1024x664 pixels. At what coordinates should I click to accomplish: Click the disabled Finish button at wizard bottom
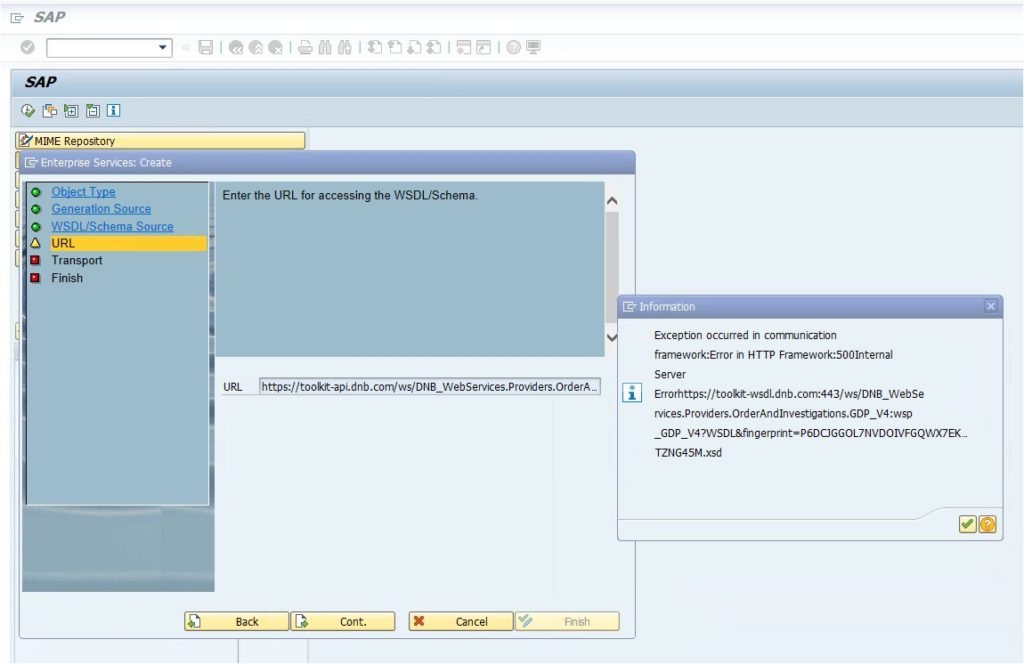pos(568,622)
